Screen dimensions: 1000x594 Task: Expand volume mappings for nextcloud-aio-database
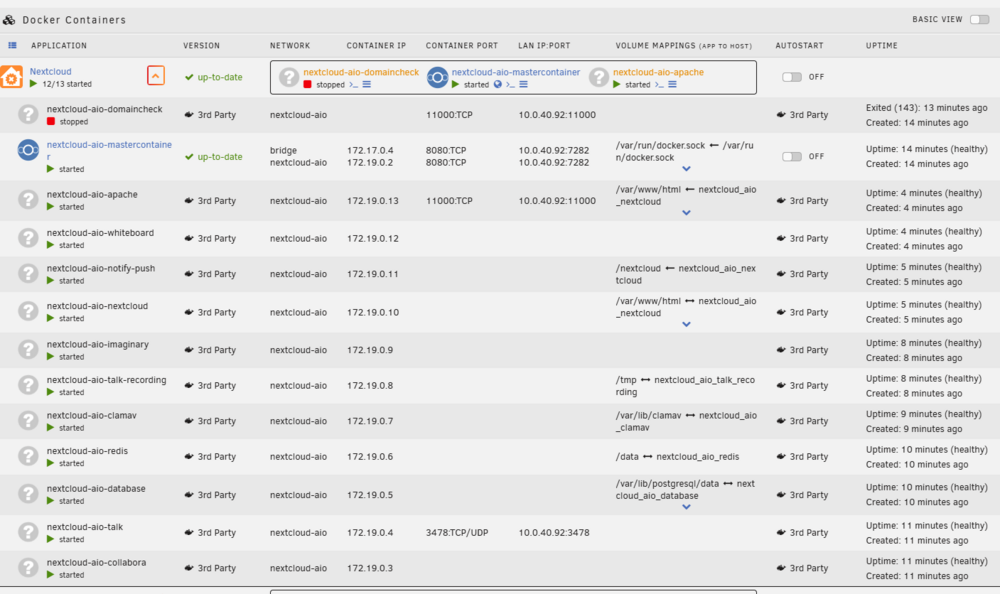click(x=686, y=507)
